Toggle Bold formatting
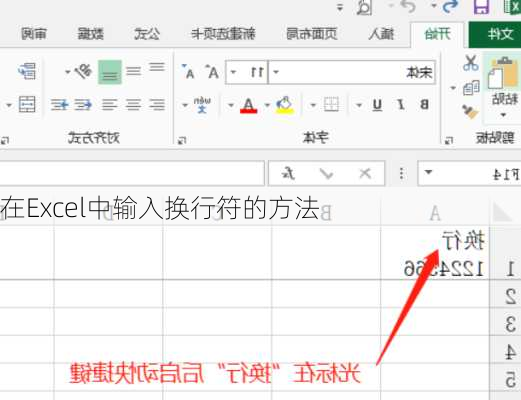The height and width of the screenshot is (400, 521). click(x=424, y=105)
